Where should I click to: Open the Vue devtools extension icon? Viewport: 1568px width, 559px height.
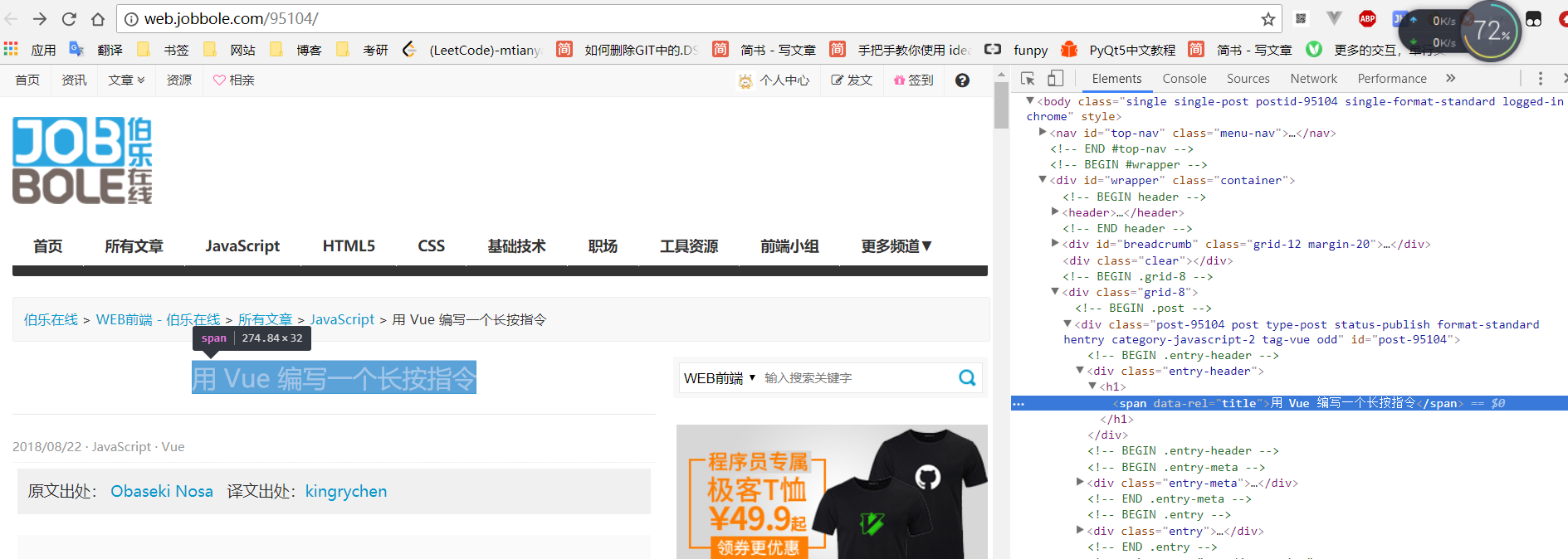click(x=1334, y=18)
